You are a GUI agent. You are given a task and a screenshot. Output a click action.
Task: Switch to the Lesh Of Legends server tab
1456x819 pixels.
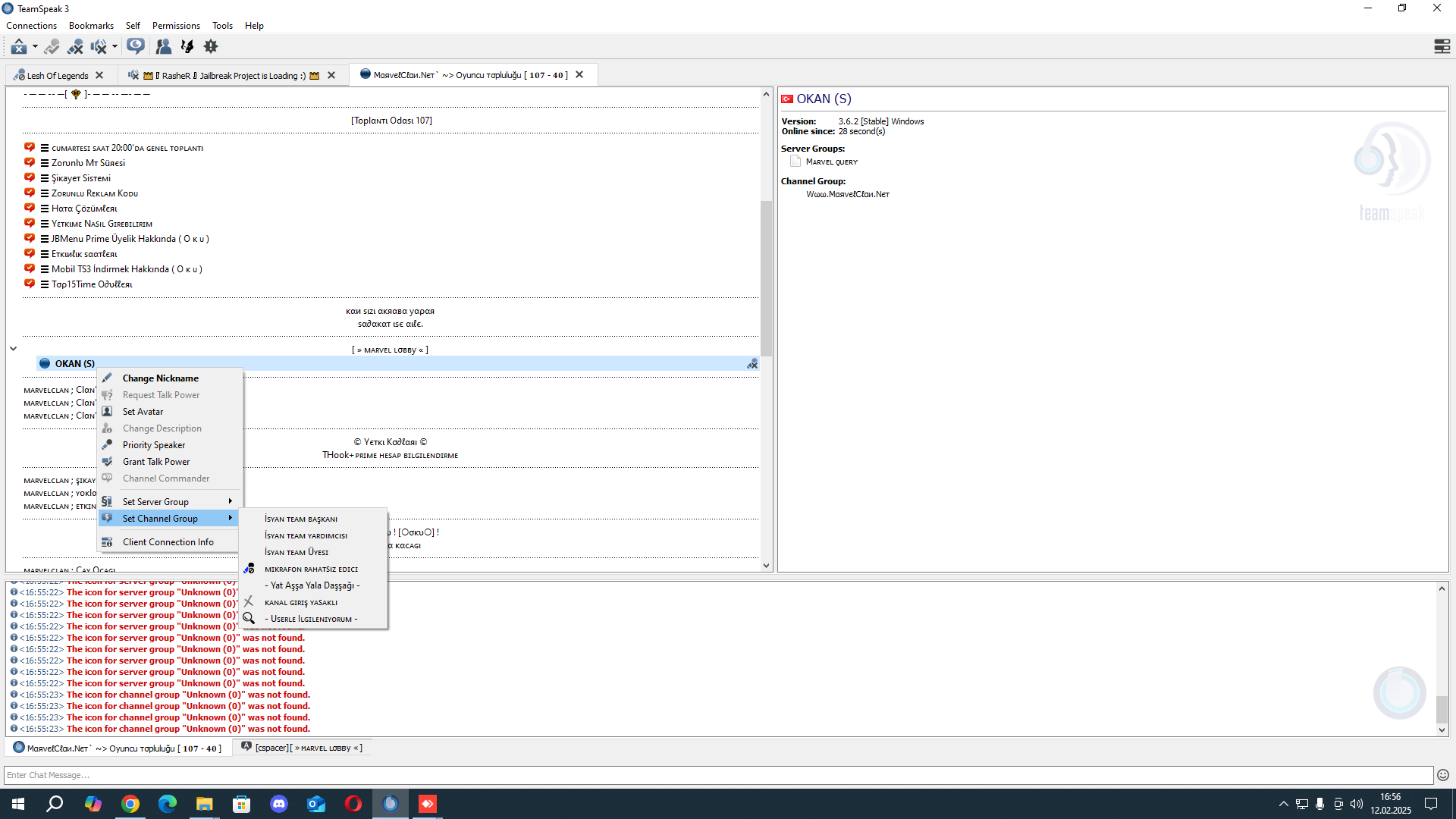(x=58, y=76)
